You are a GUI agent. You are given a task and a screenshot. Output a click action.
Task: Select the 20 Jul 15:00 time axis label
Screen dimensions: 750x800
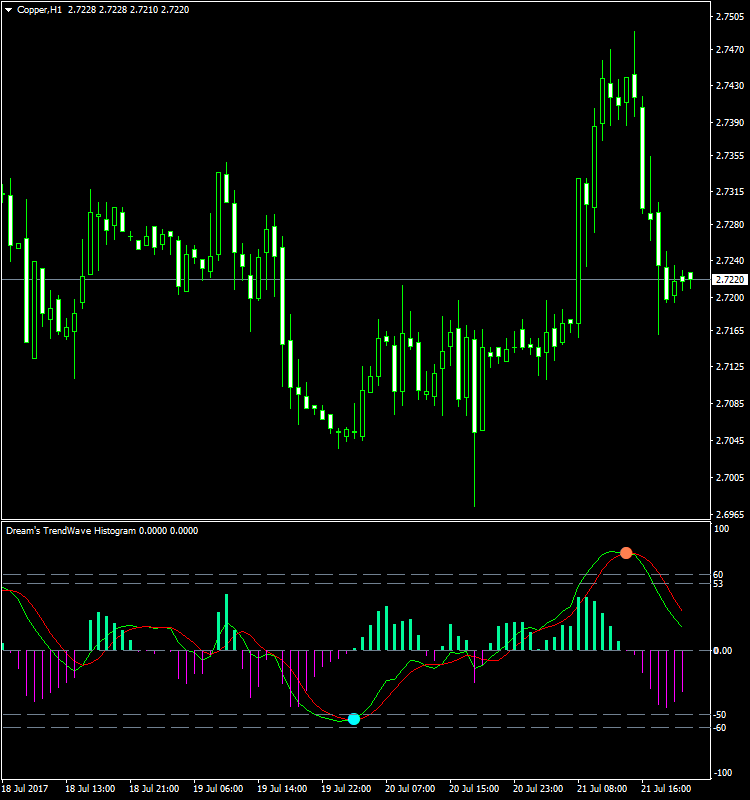pyautogui.click(x=474, y=789)
